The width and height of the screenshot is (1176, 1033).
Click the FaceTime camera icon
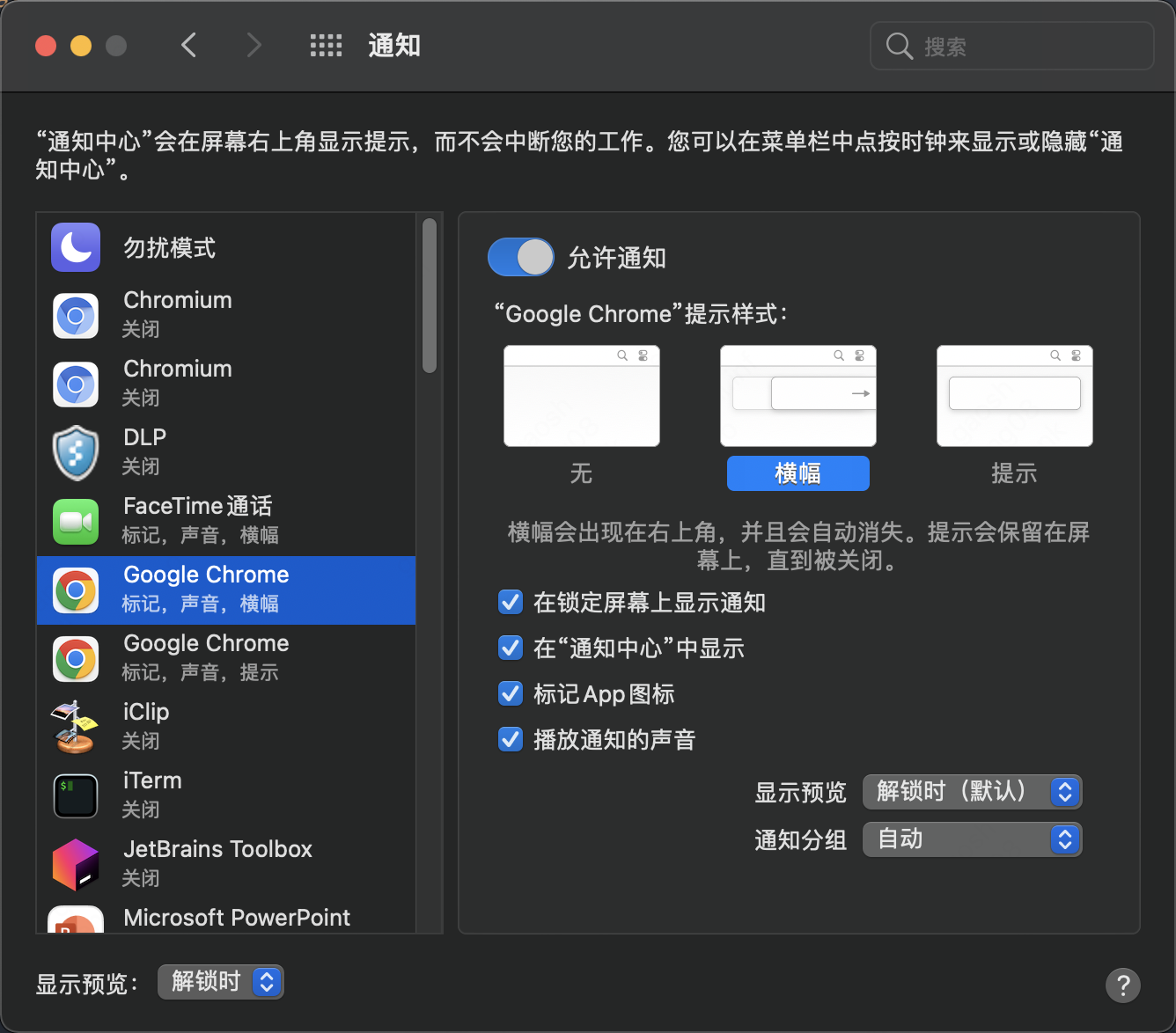(76, 522)
